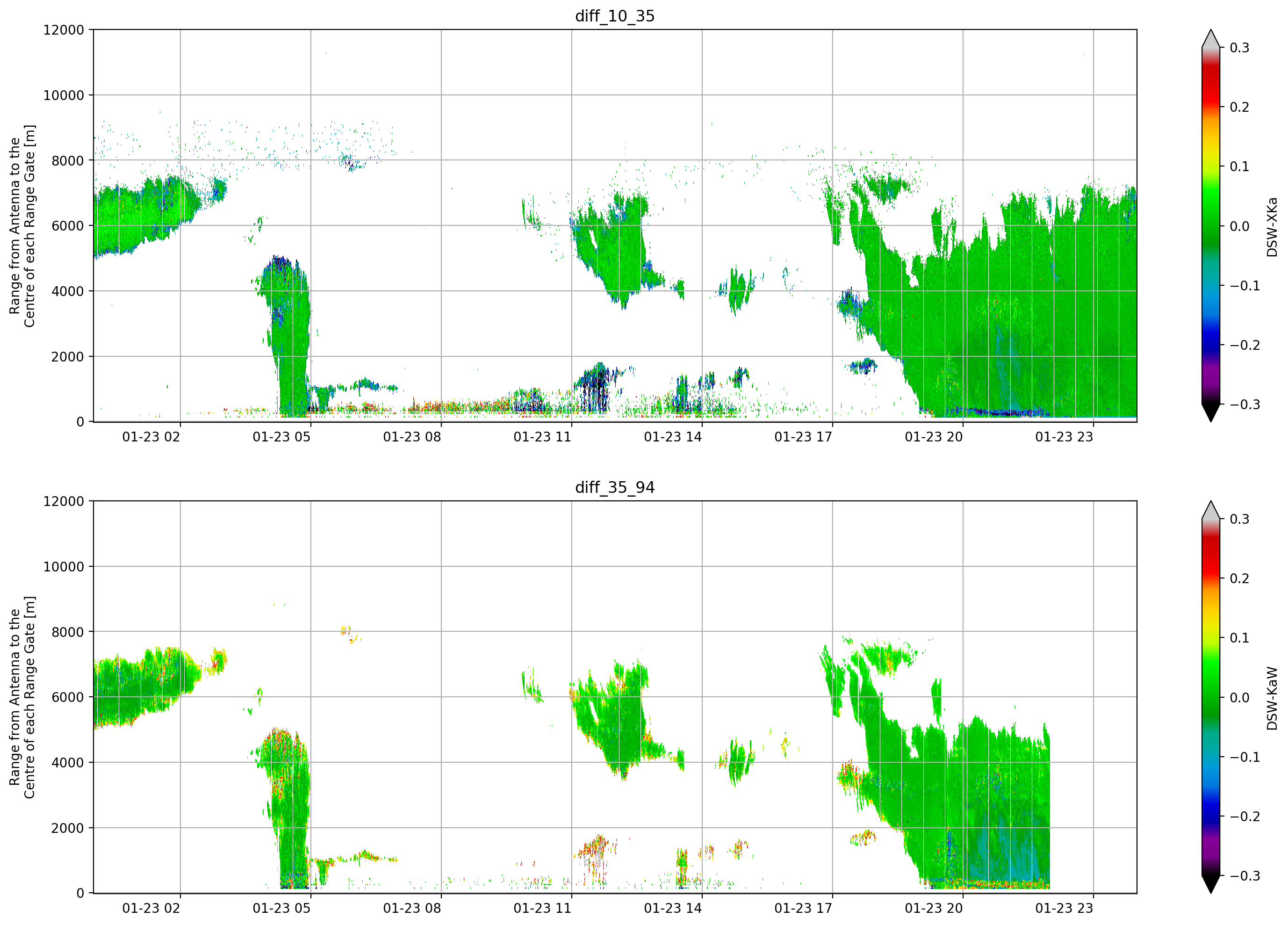Click the top plot's y-axis range title
The width and height of the screenshot is (1288, 925).
[22, 226]
